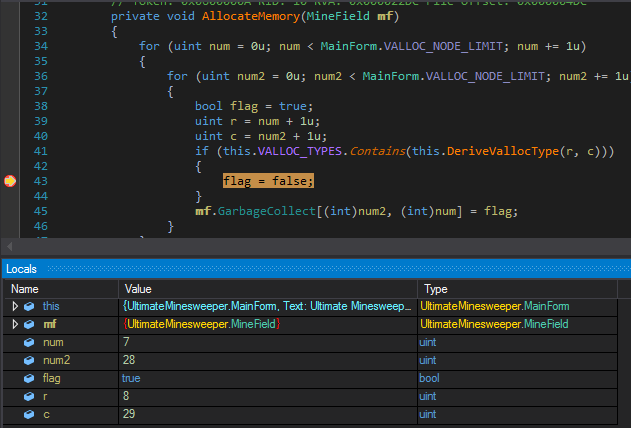The height and width of the screenshot is (428, 631).
Task: Click the variable name 'num2' in Locals
Action: point(56,360)
